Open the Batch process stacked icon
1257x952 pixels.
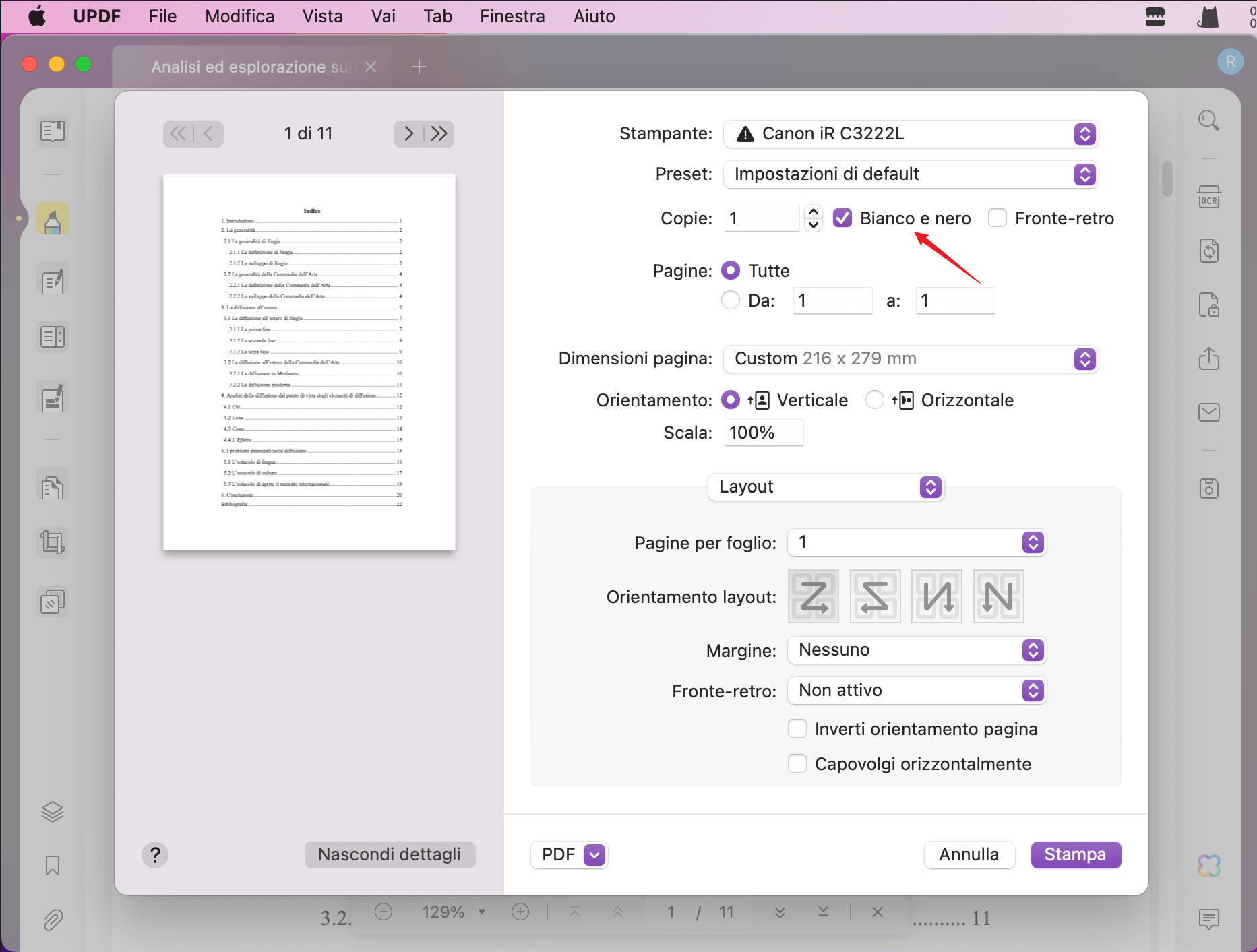53,602
